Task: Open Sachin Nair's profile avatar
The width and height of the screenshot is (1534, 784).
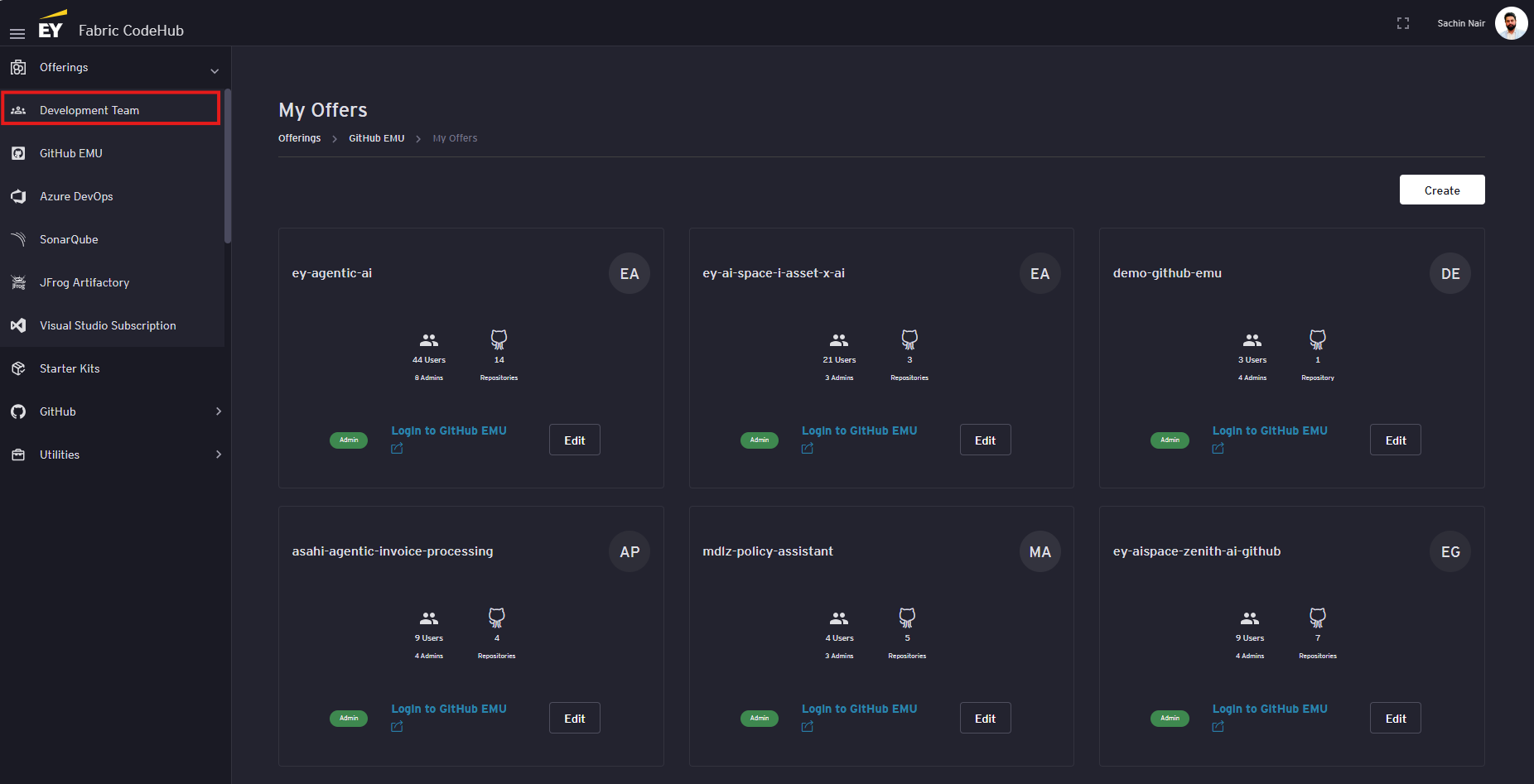Action: pos(1510,23)
